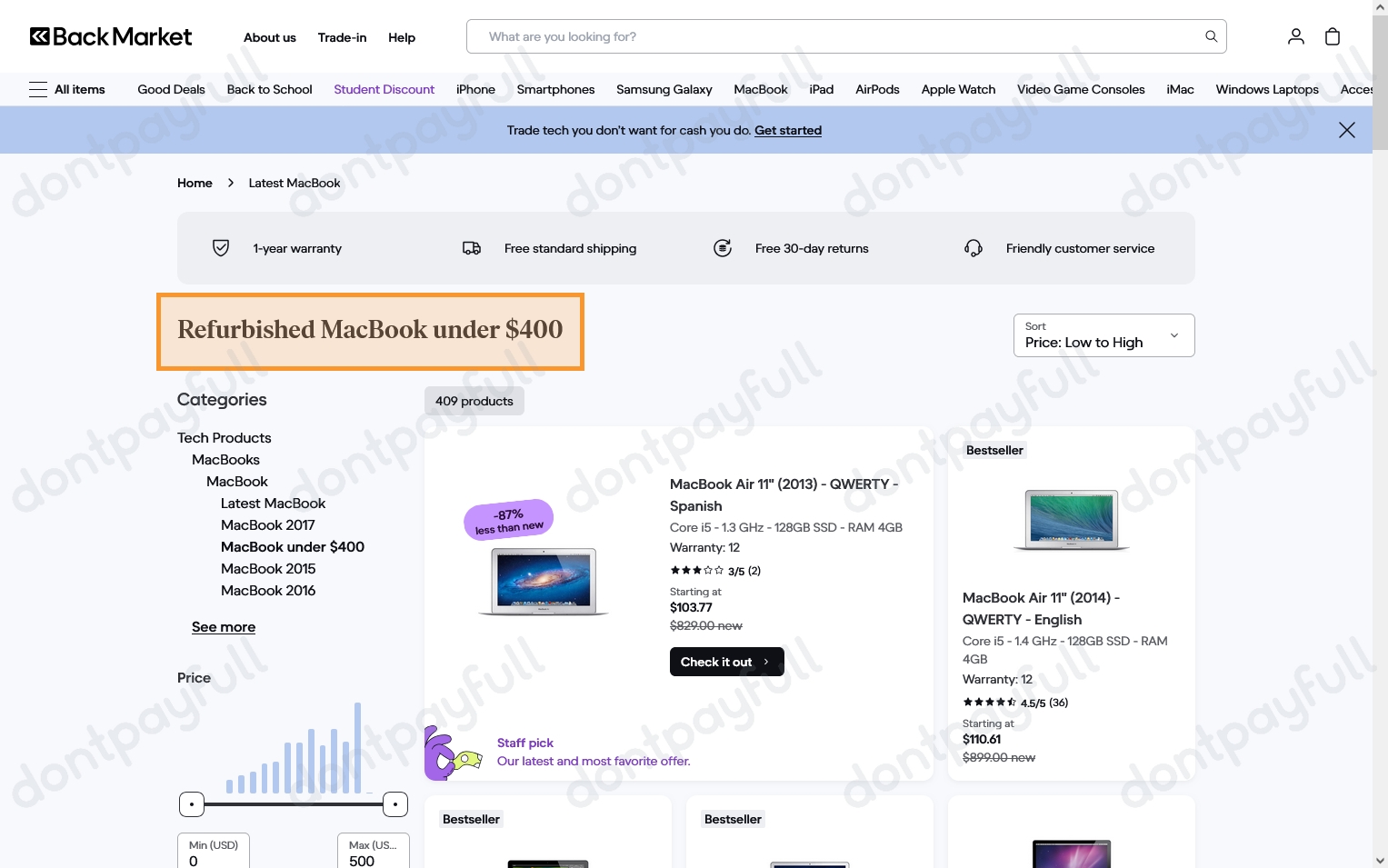Click the Get started link
Viewport: 1388px width, 868px height.
pos(788,130)
